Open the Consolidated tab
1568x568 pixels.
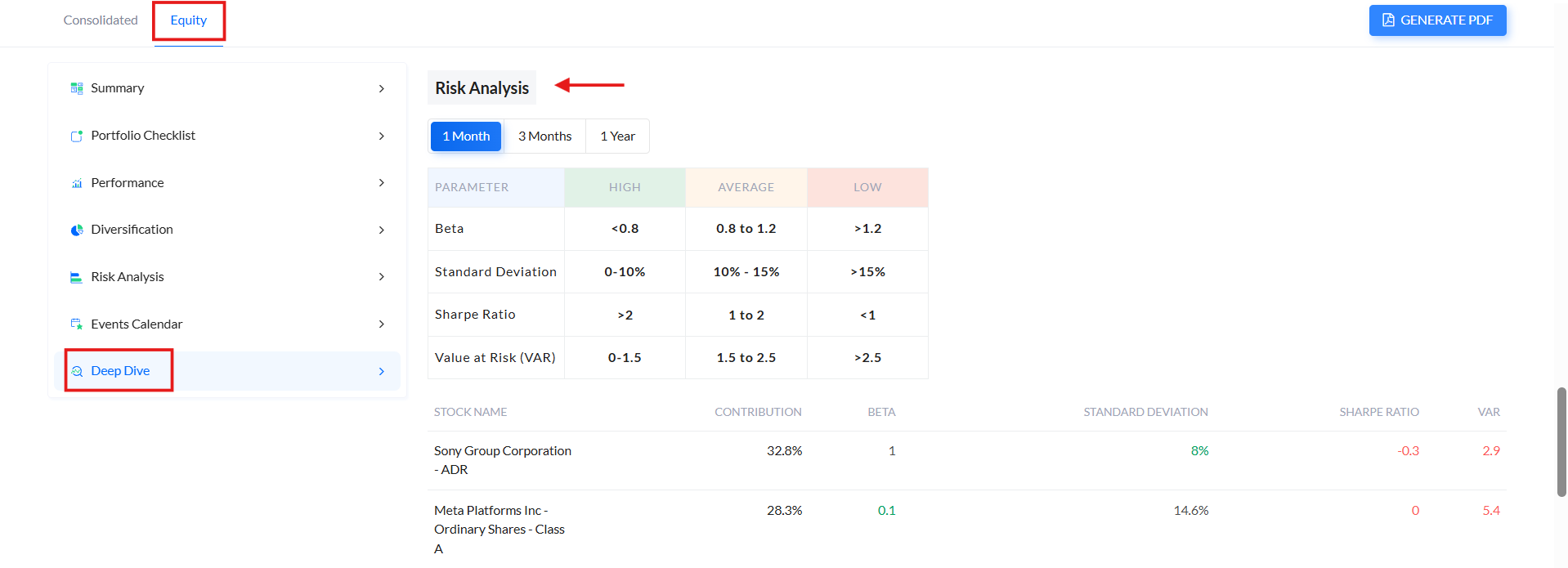coord(101,20)
